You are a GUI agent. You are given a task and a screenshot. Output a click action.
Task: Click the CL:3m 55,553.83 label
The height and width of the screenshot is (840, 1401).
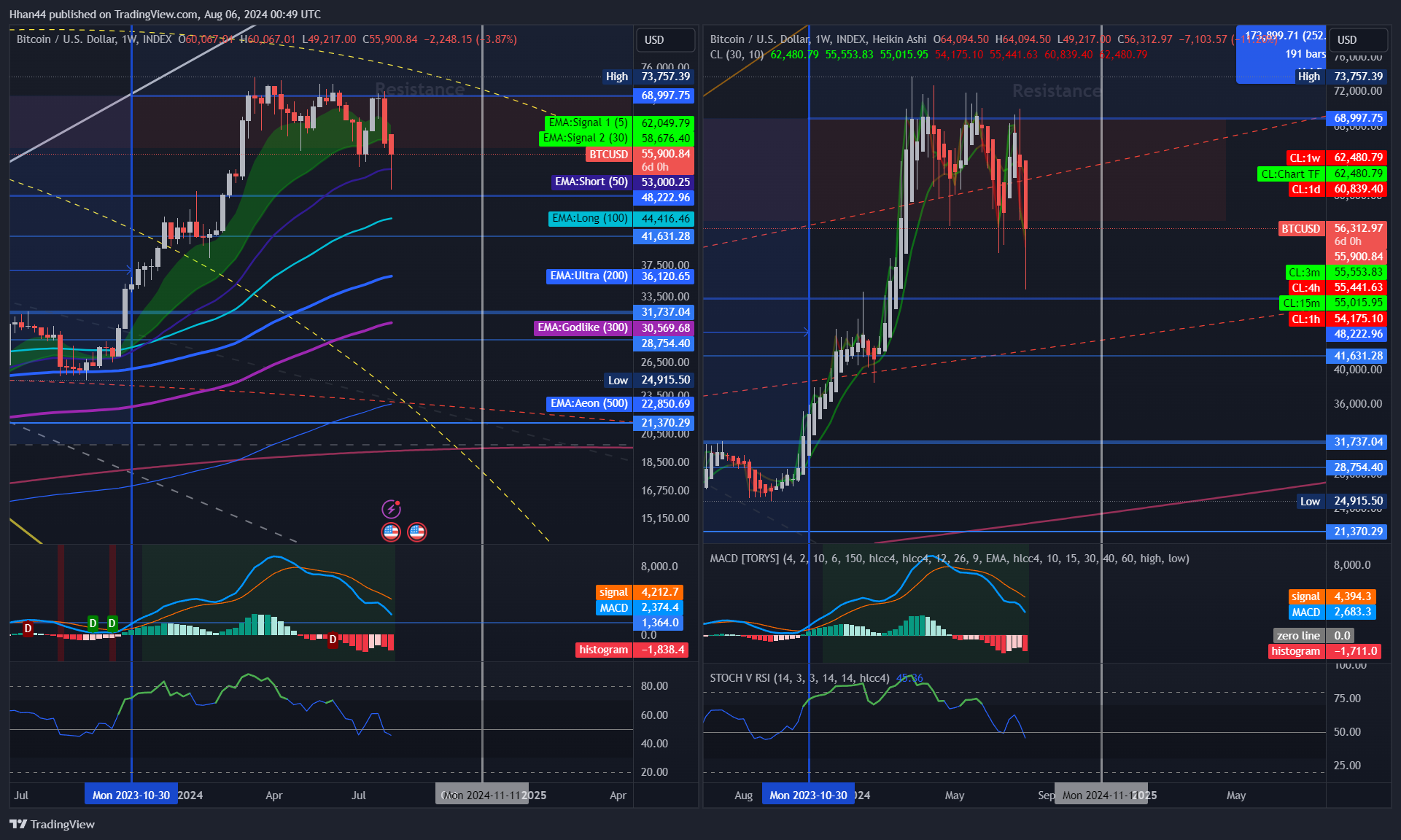coord(1336,273)
